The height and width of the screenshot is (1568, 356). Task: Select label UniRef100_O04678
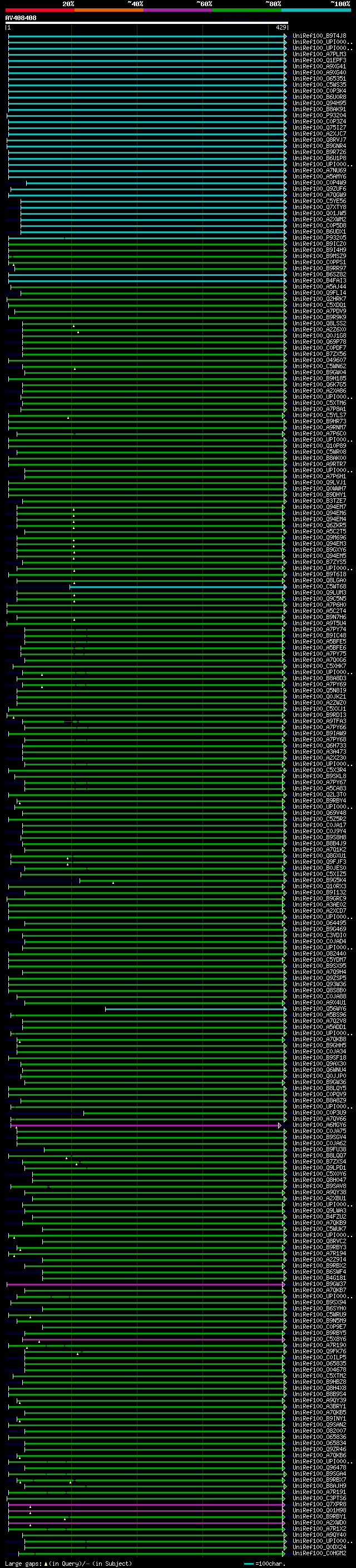coord(319,1369)
